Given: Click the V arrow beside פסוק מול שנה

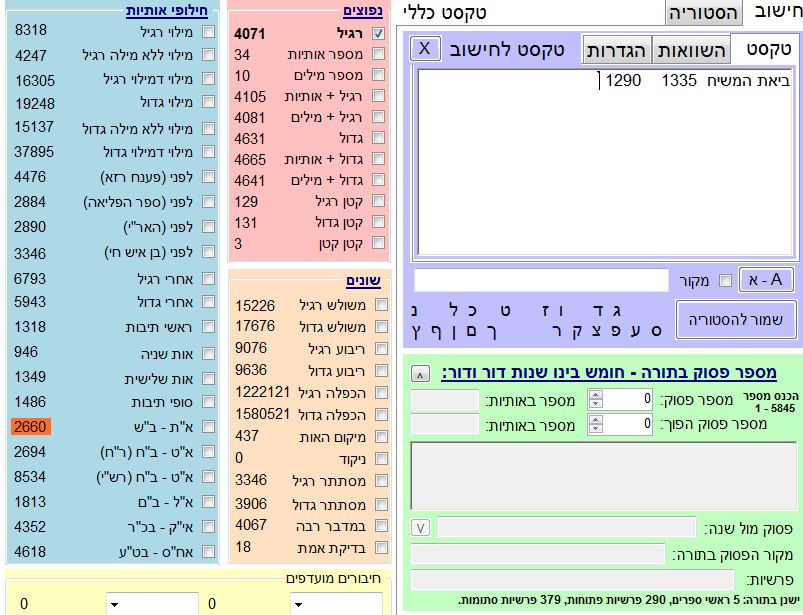Looking at the screenshot, I should pos(421,527).
